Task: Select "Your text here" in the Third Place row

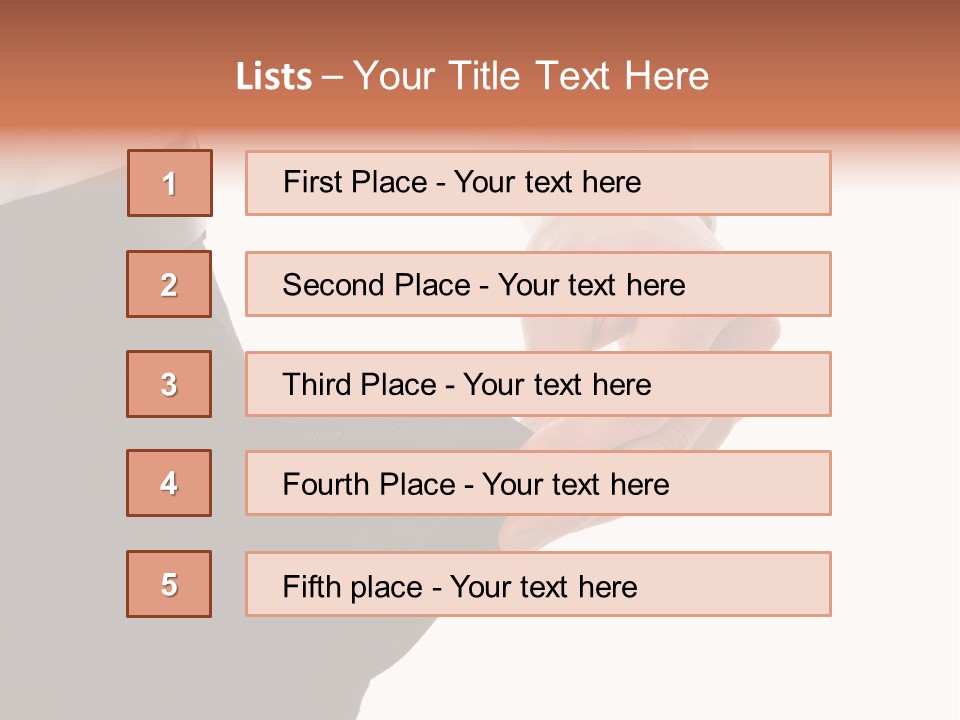Action: [557, 385]
